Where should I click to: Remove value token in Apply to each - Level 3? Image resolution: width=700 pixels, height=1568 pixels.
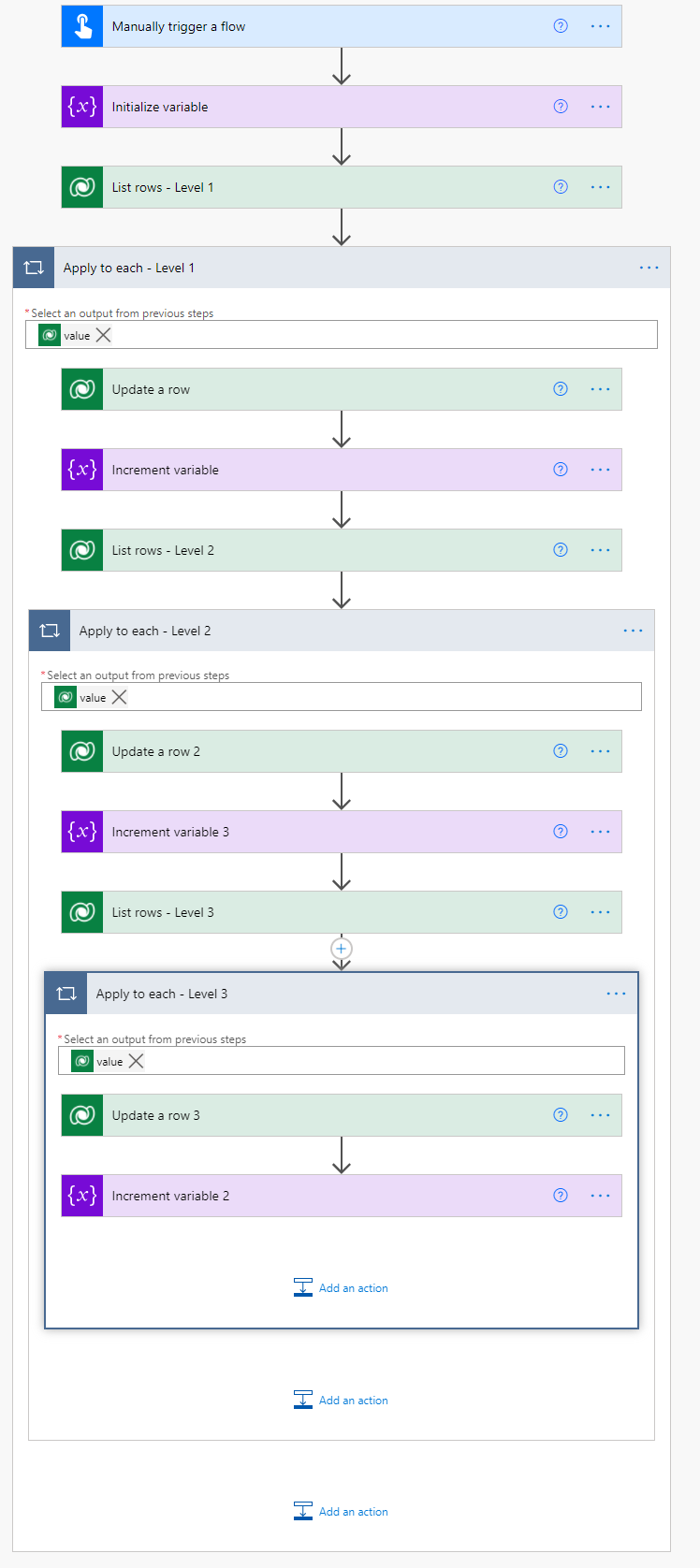[x=137, y=1061]
